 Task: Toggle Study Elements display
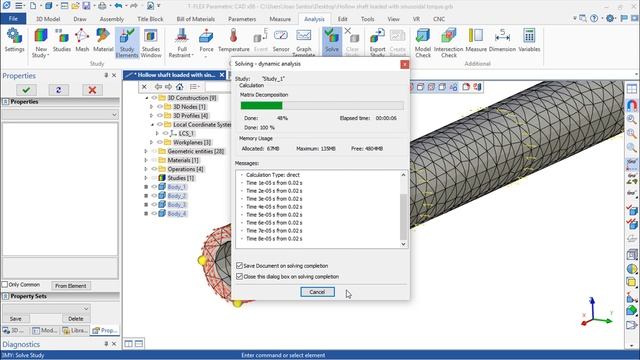pos(127,42)
